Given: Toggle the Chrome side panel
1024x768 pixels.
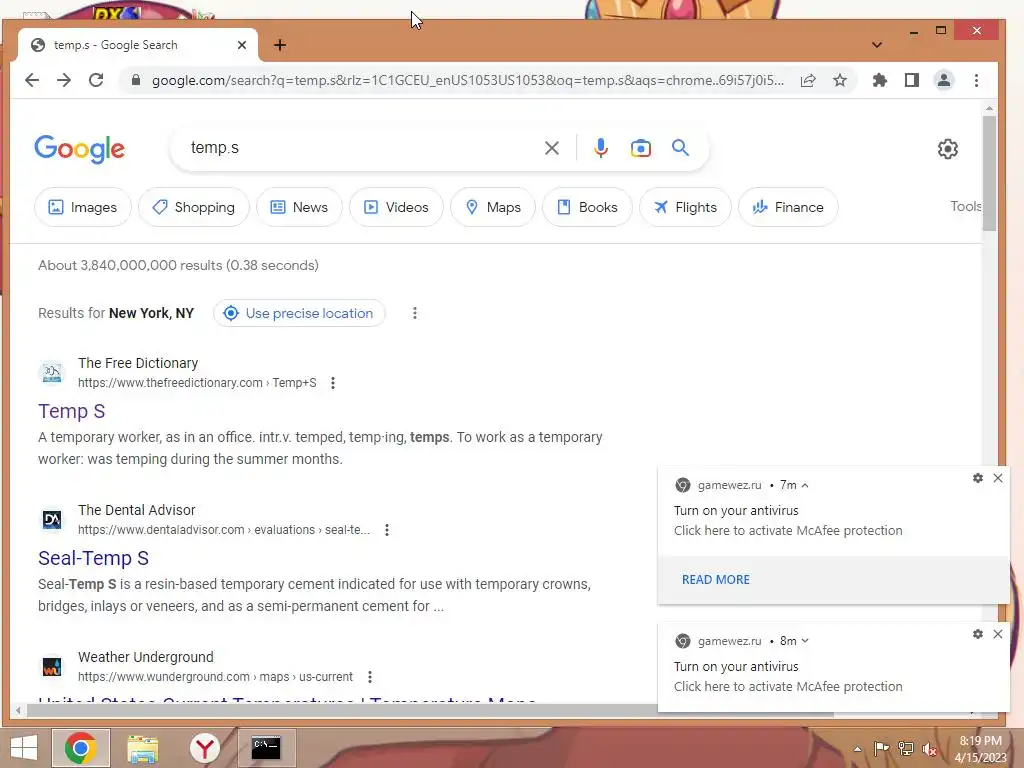Looking at the screenshot, I should [912, 80].
